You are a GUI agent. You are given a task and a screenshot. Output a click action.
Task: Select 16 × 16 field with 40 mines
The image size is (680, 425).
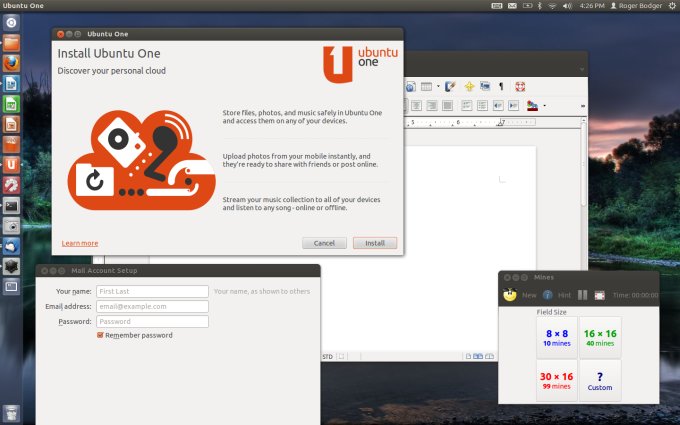[x=600, y=338]
